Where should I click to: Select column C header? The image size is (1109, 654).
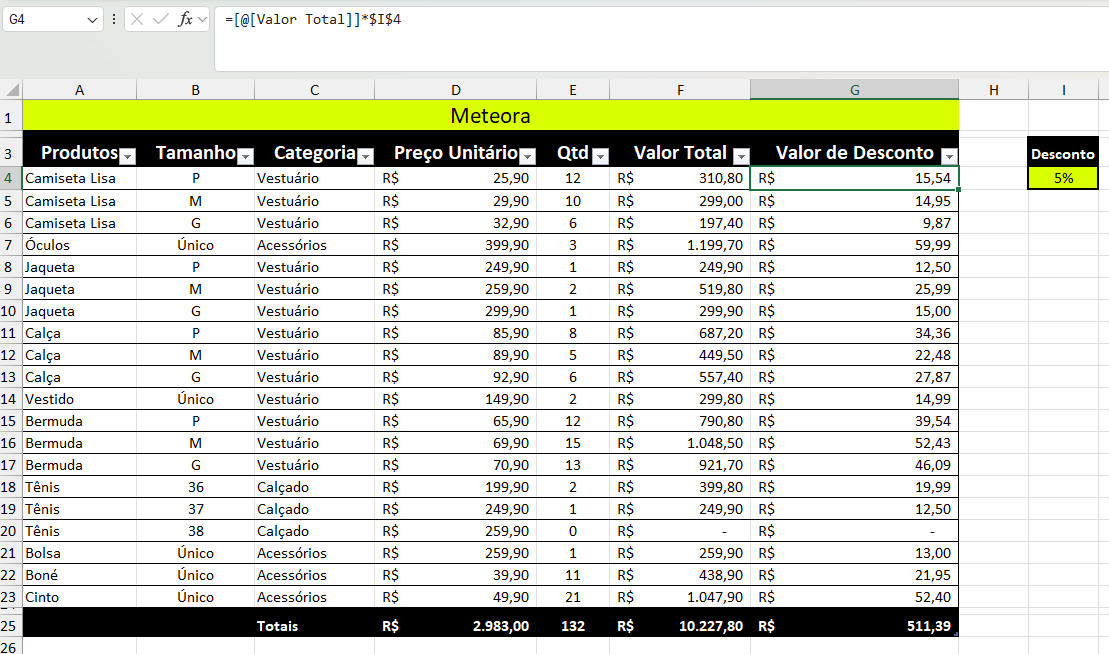(314, 90)
